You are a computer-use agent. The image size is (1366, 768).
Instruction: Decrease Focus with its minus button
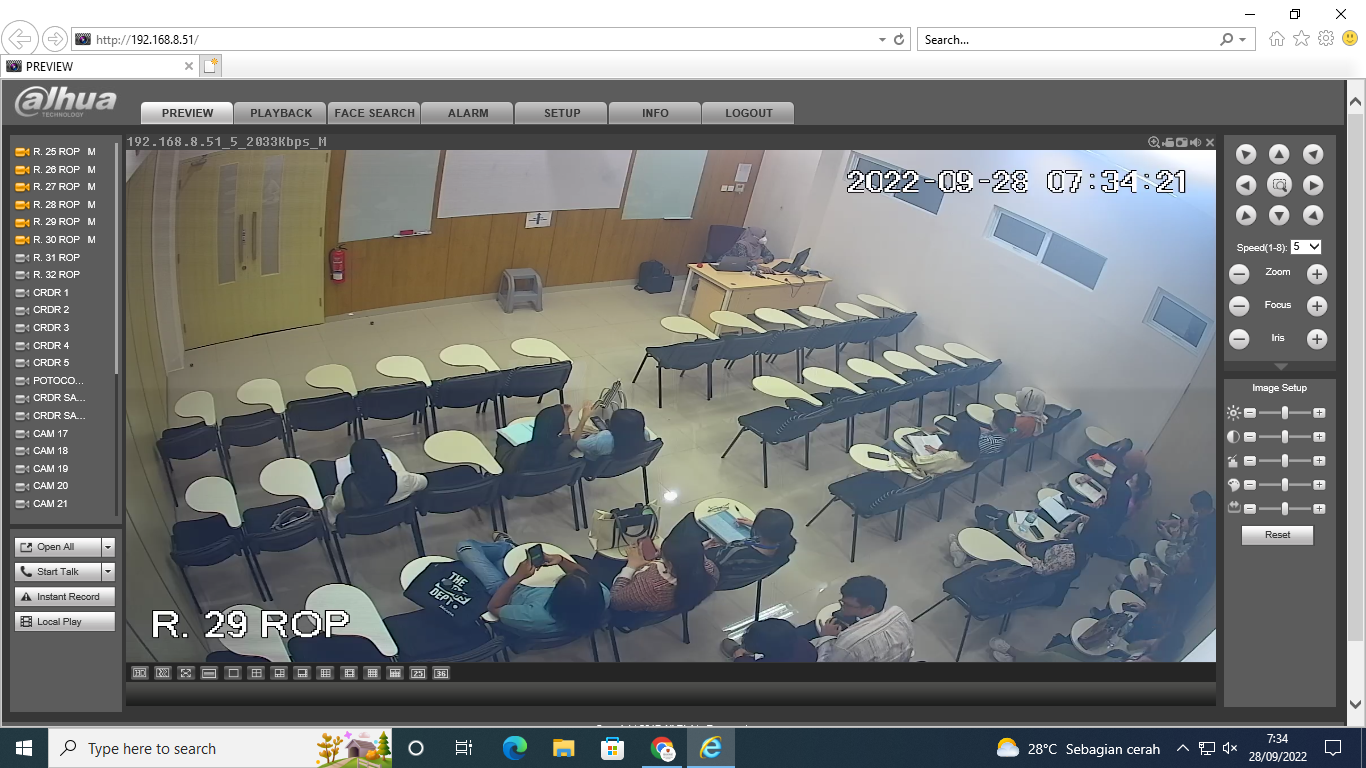pos(1239,307)
